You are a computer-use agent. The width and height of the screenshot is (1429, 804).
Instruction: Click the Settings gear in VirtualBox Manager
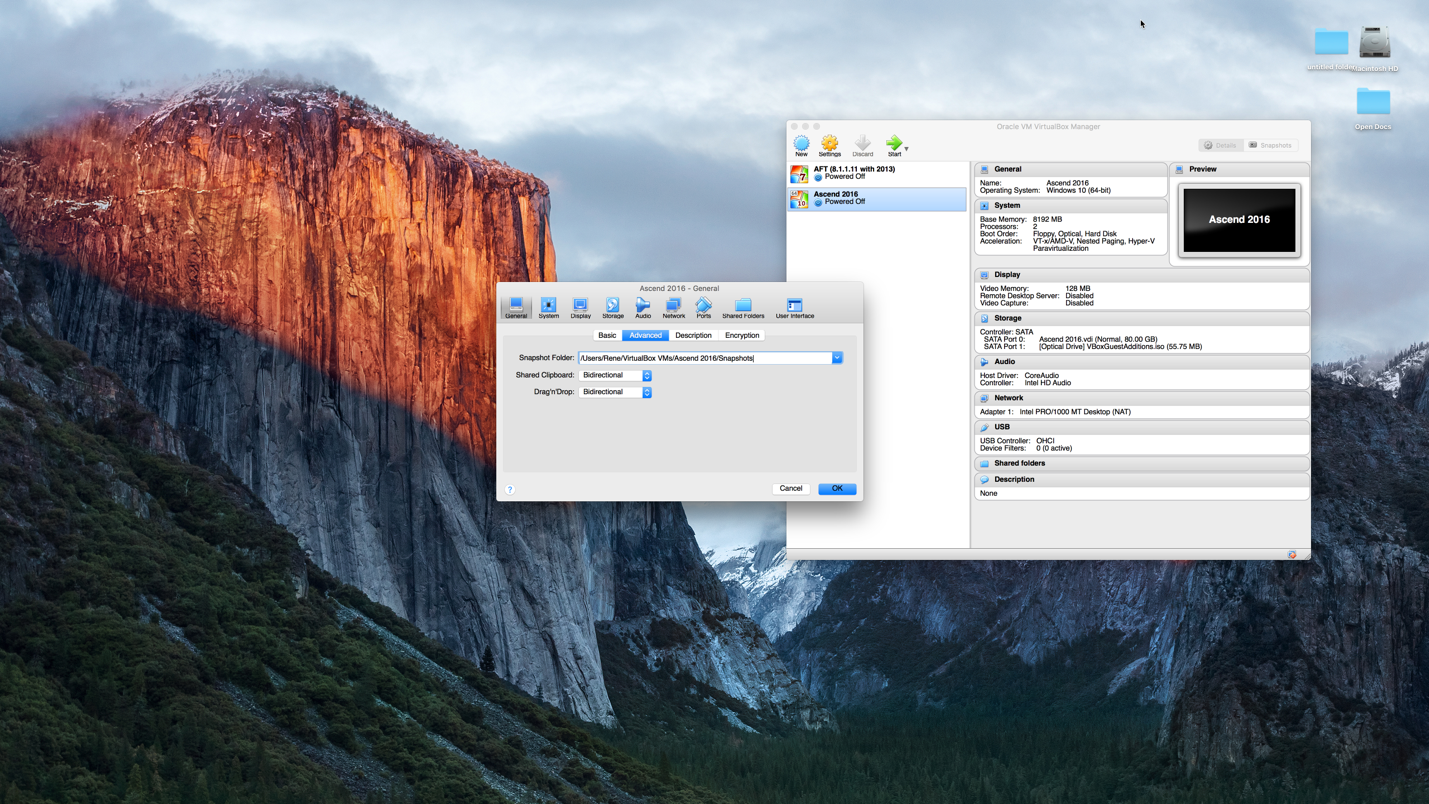click(x=830, y=146)
